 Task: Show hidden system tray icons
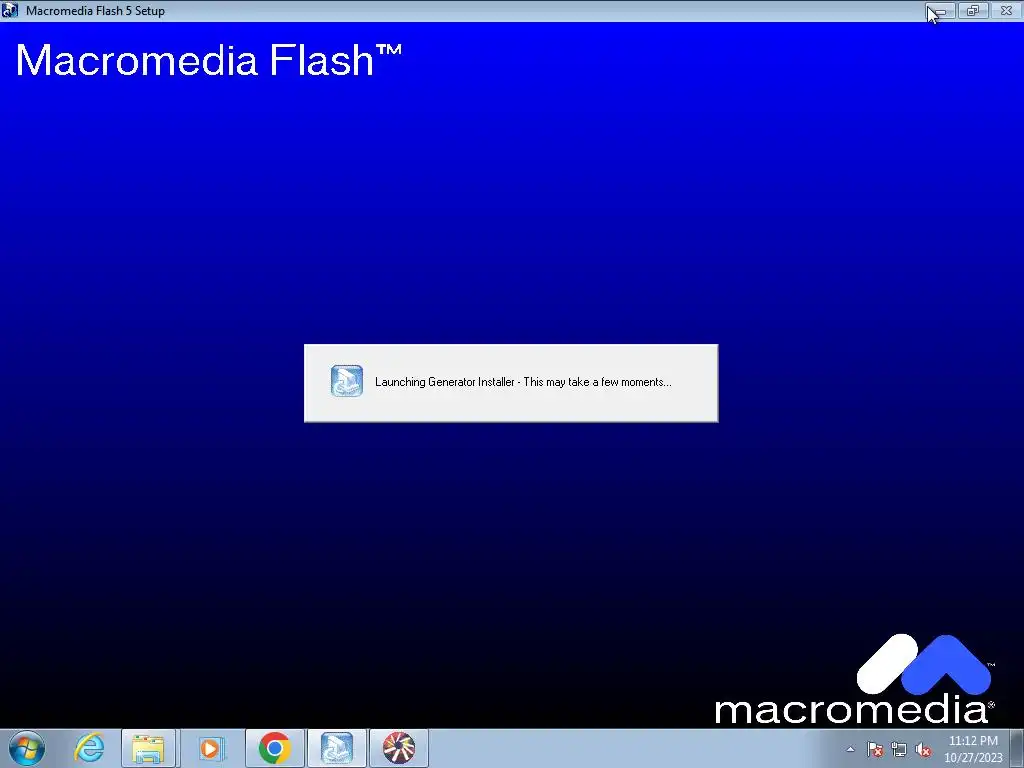(850, 749)
